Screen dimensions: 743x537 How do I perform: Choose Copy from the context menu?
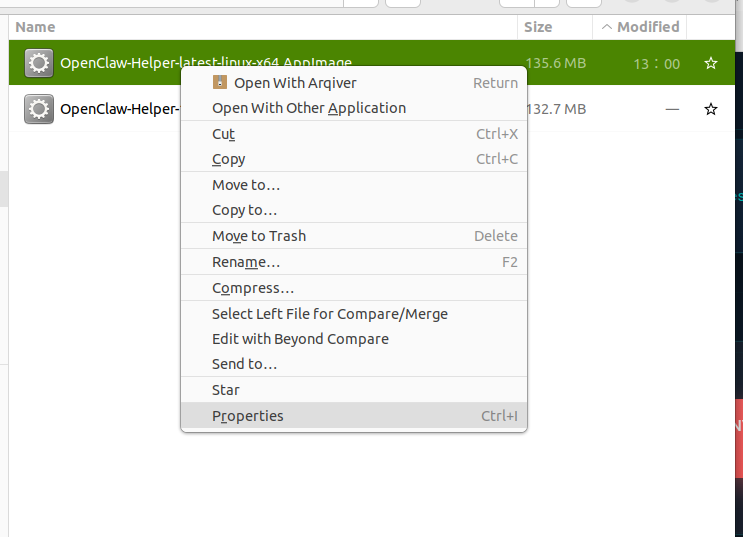228,159
